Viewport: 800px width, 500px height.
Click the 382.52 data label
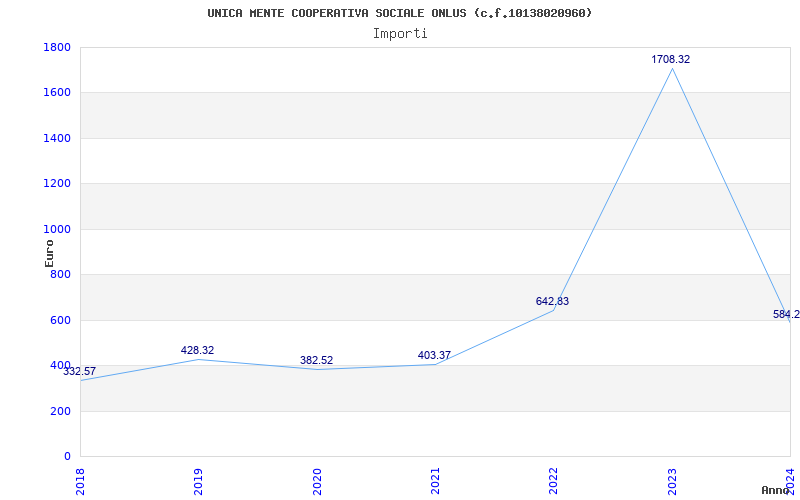pyautogui.click(x=316, y=361)
